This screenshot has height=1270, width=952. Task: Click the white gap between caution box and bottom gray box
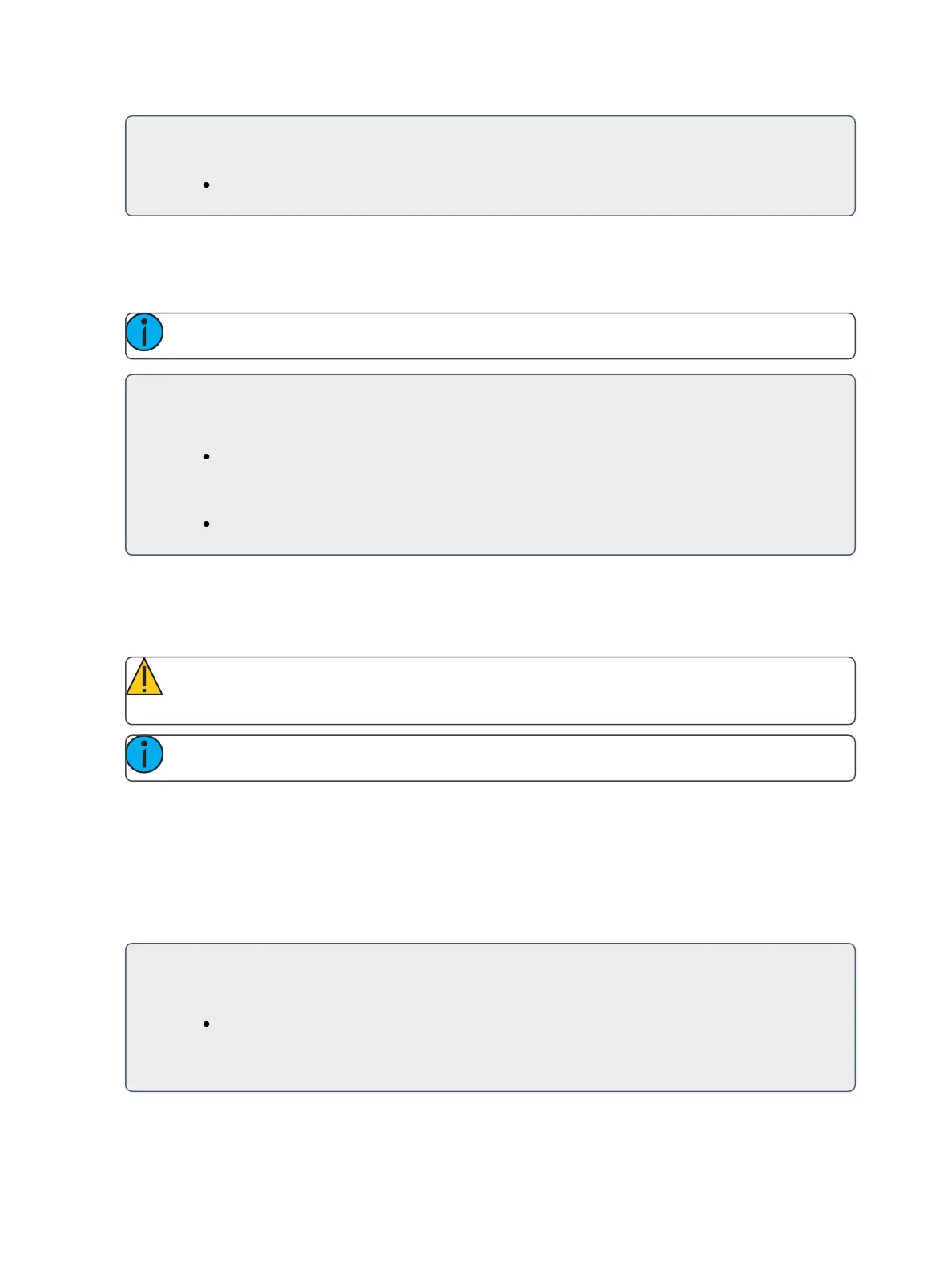490,862
